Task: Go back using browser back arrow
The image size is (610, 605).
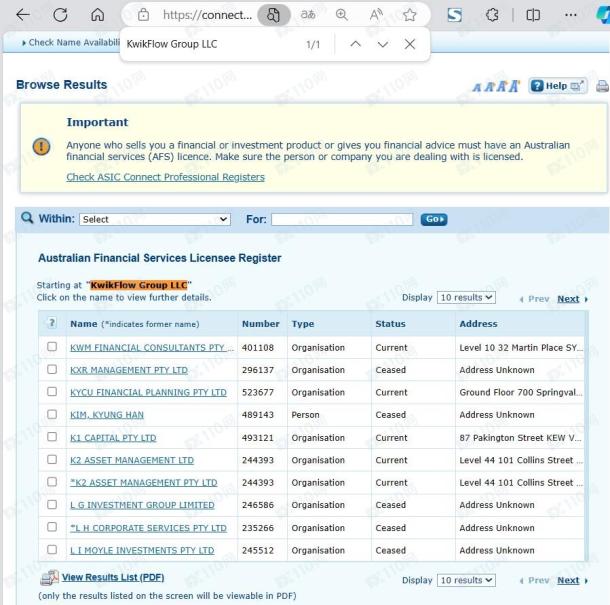Action: pyautogui.click(x=23, y=15)
